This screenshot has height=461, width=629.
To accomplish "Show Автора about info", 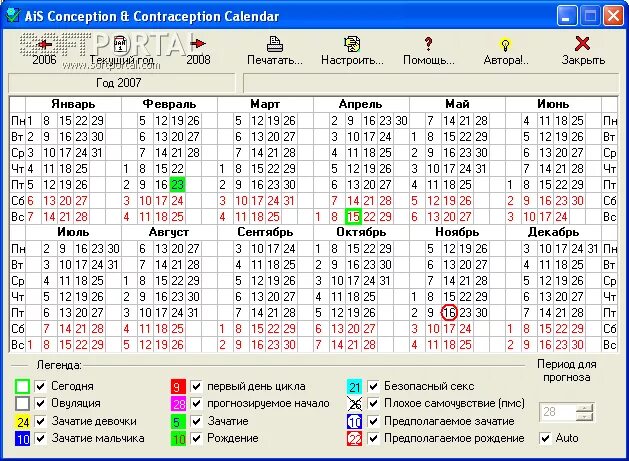I will (505, 51).
